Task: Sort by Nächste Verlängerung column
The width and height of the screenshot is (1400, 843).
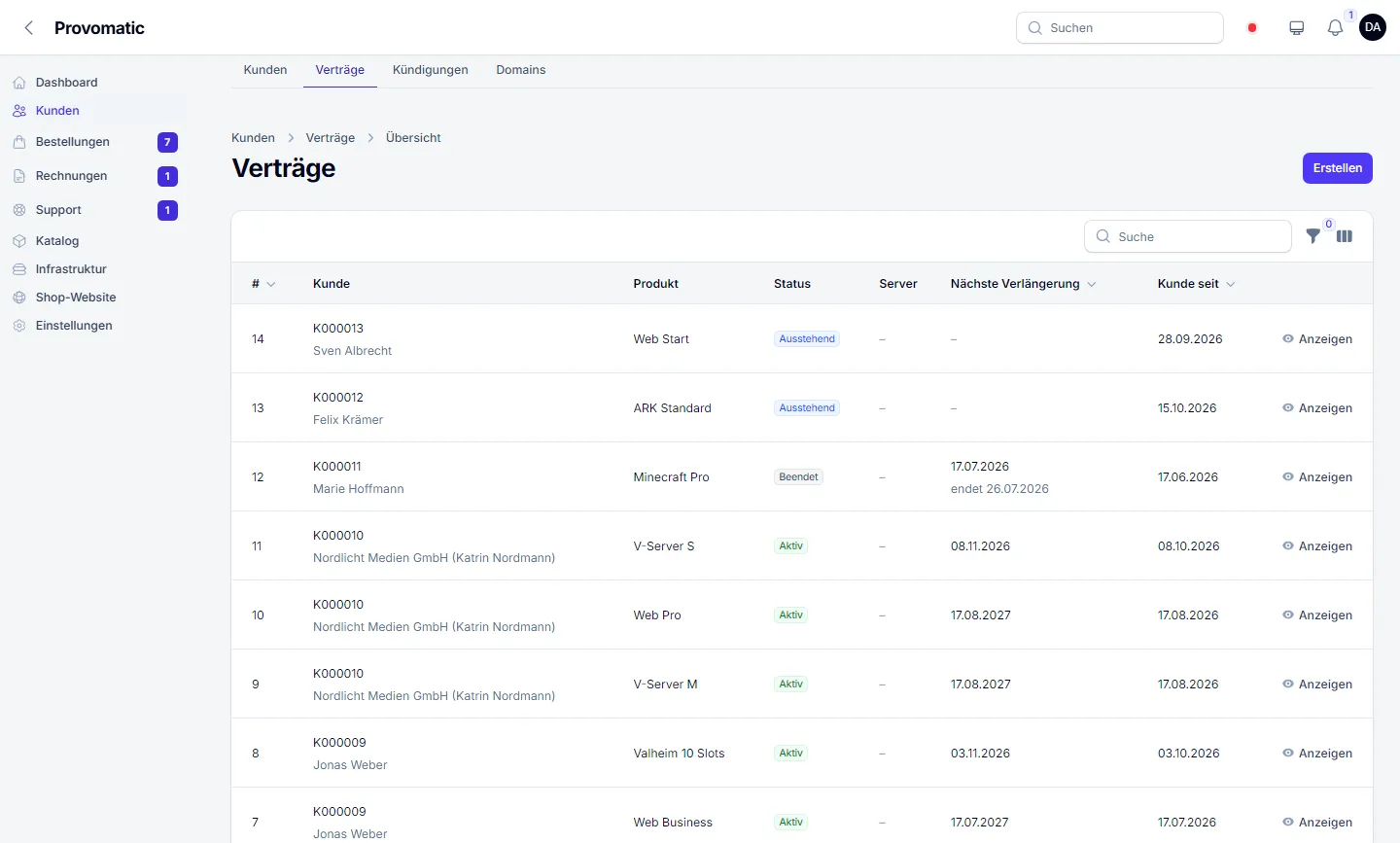Action: (1023, 284)
